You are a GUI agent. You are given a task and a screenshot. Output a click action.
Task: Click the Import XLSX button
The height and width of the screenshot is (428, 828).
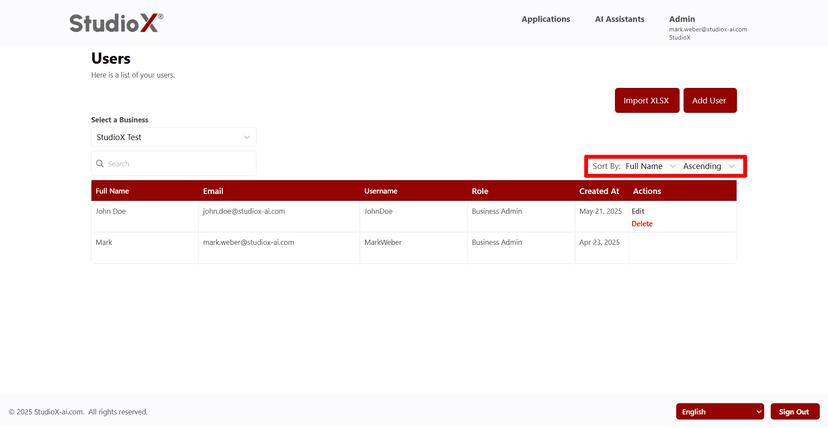647,100
